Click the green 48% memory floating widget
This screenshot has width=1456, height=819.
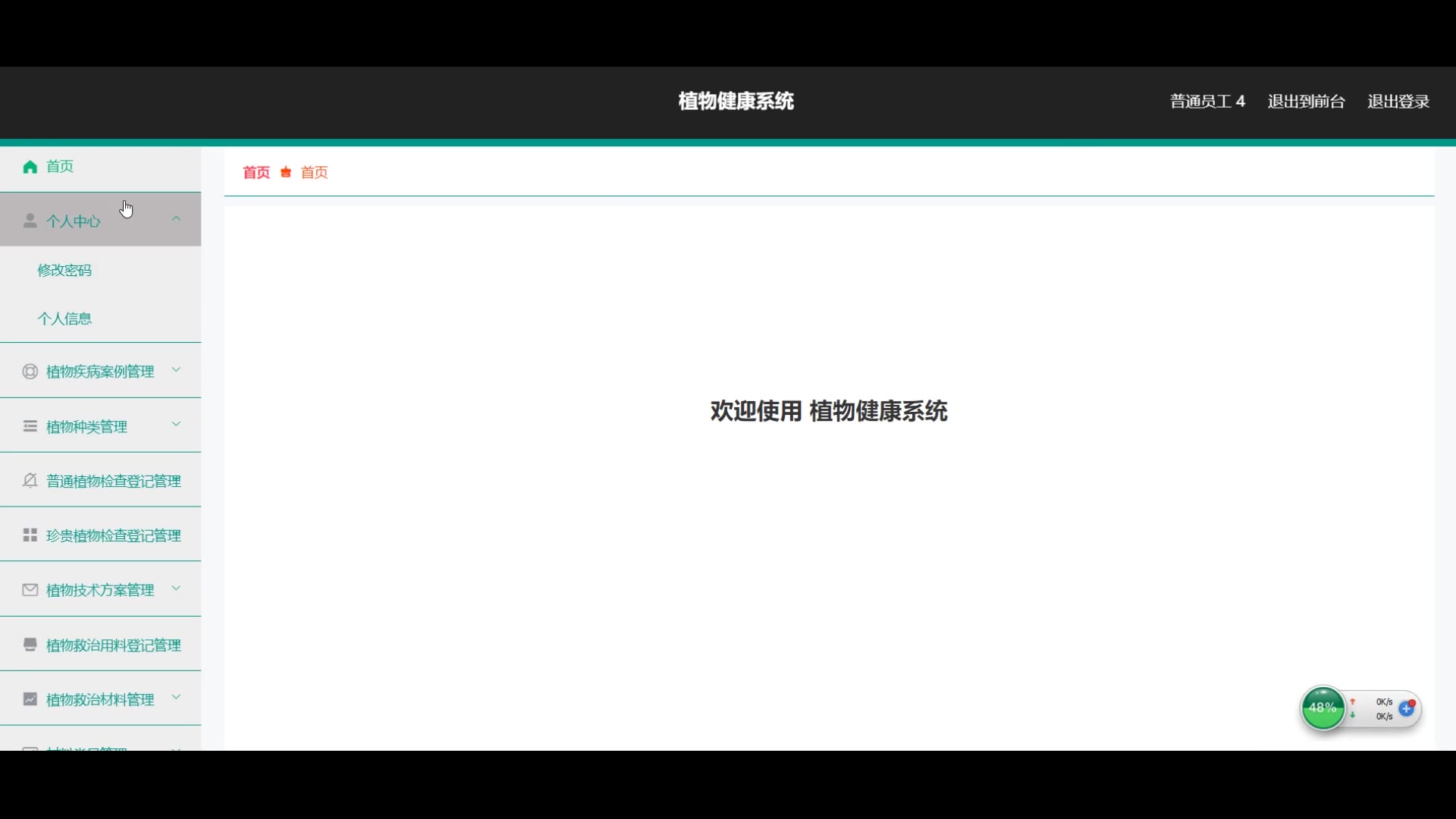(x=1323, y=708)
